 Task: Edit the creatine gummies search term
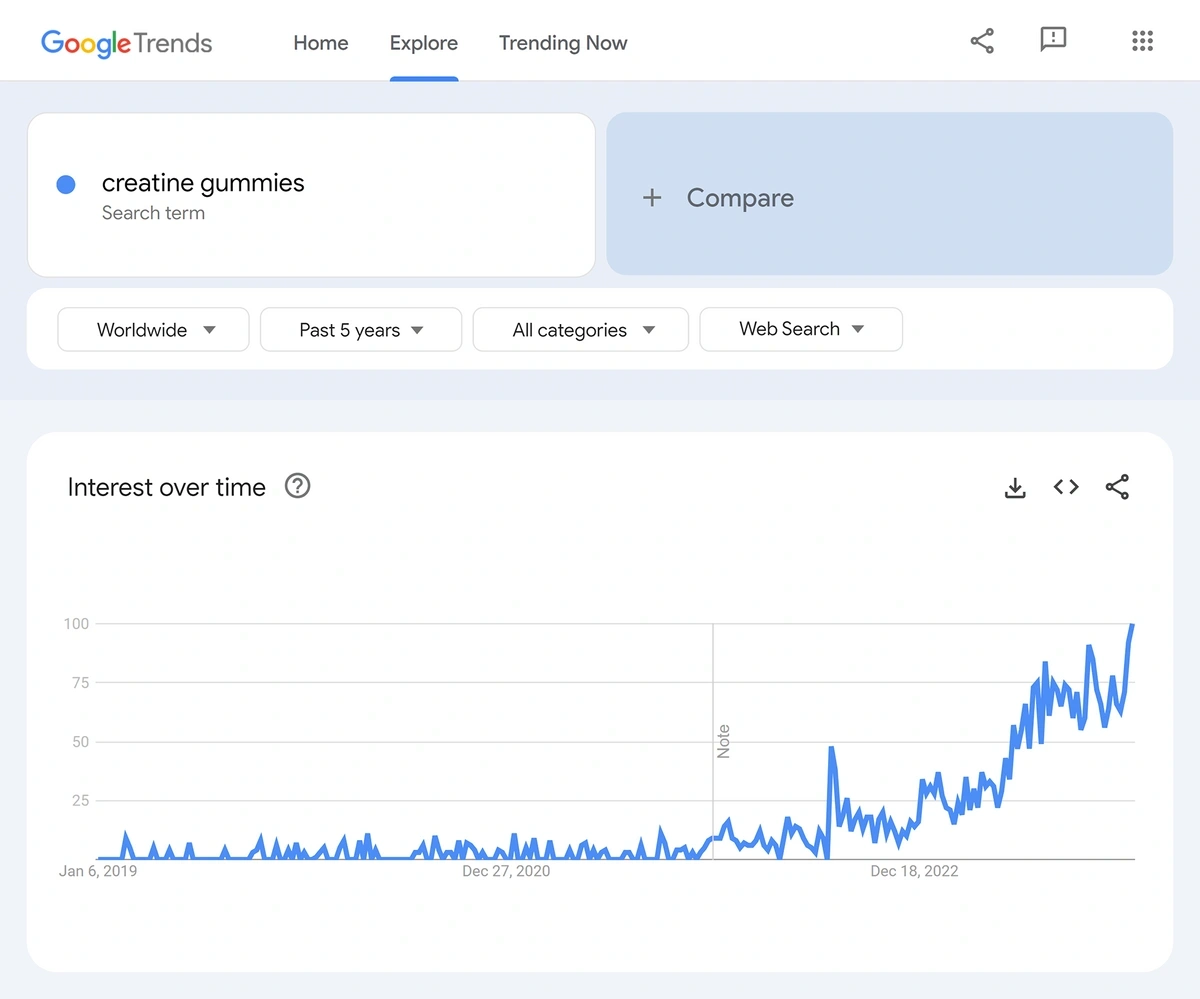(x=203, y=183)
